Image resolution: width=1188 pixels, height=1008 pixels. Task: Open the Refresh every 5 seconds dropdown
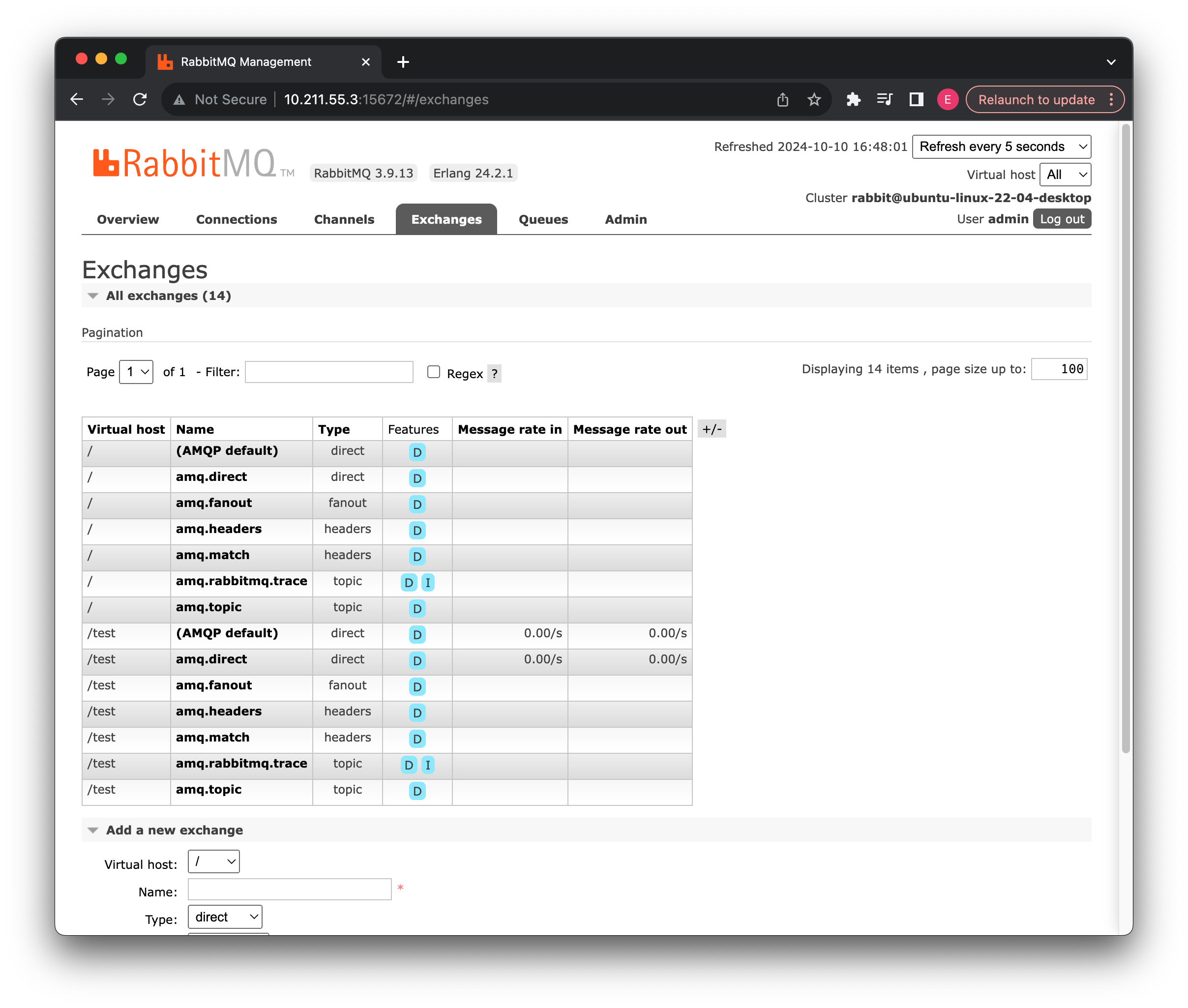[1001, 147]
